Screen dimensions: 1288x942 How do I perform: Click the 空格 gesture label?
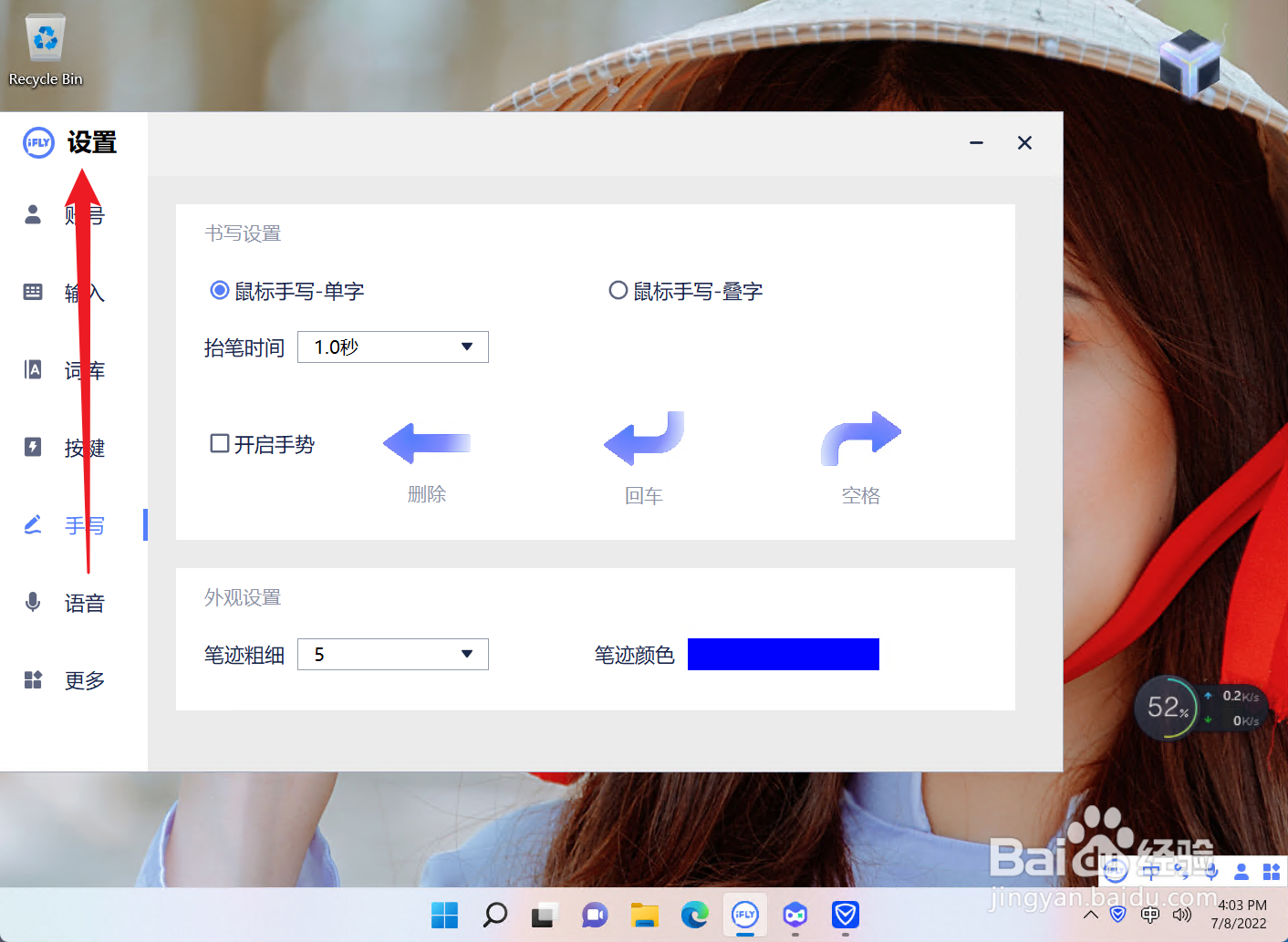[x=860, y=495]
